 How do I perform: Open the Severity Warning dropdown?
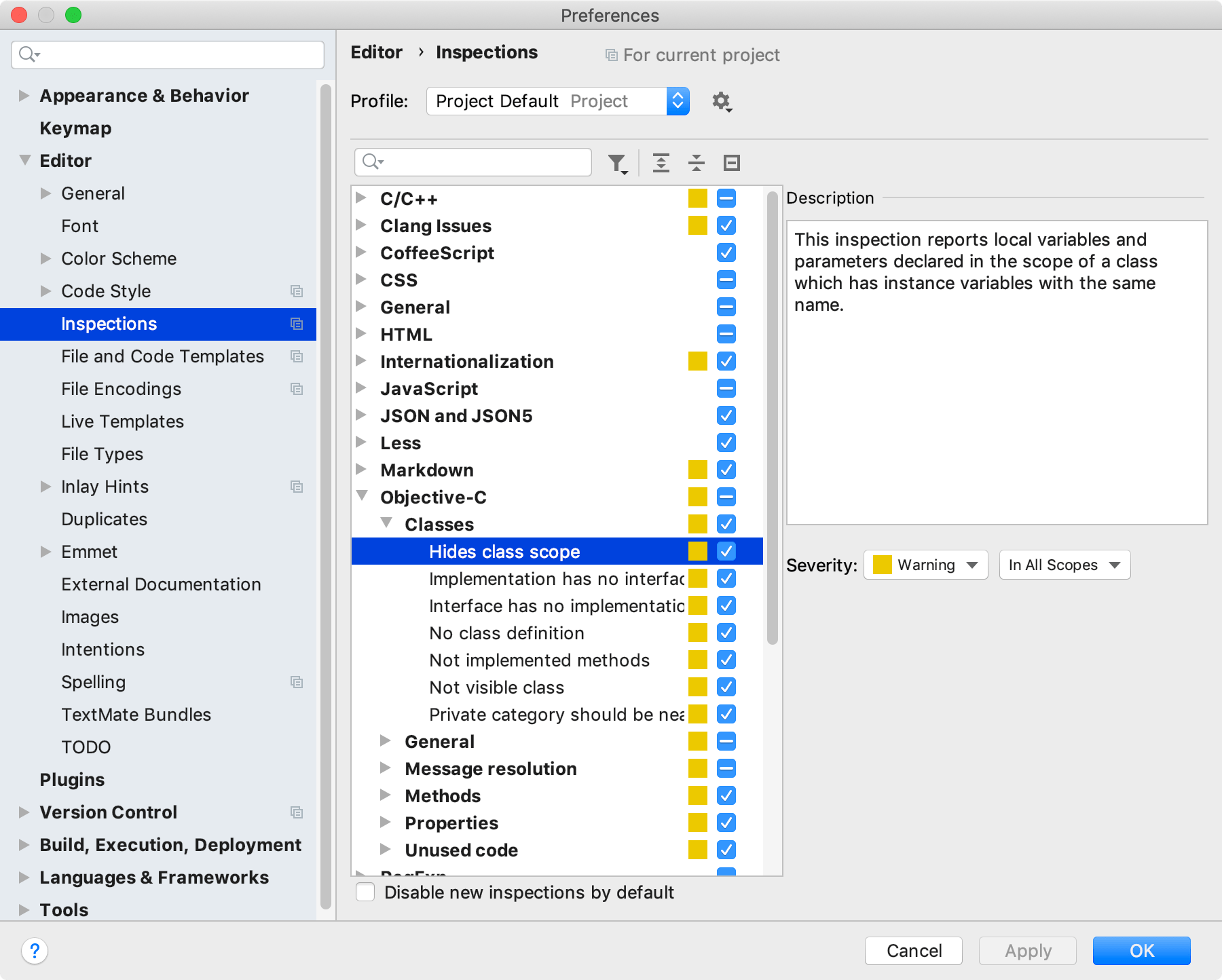pos(926,565)
